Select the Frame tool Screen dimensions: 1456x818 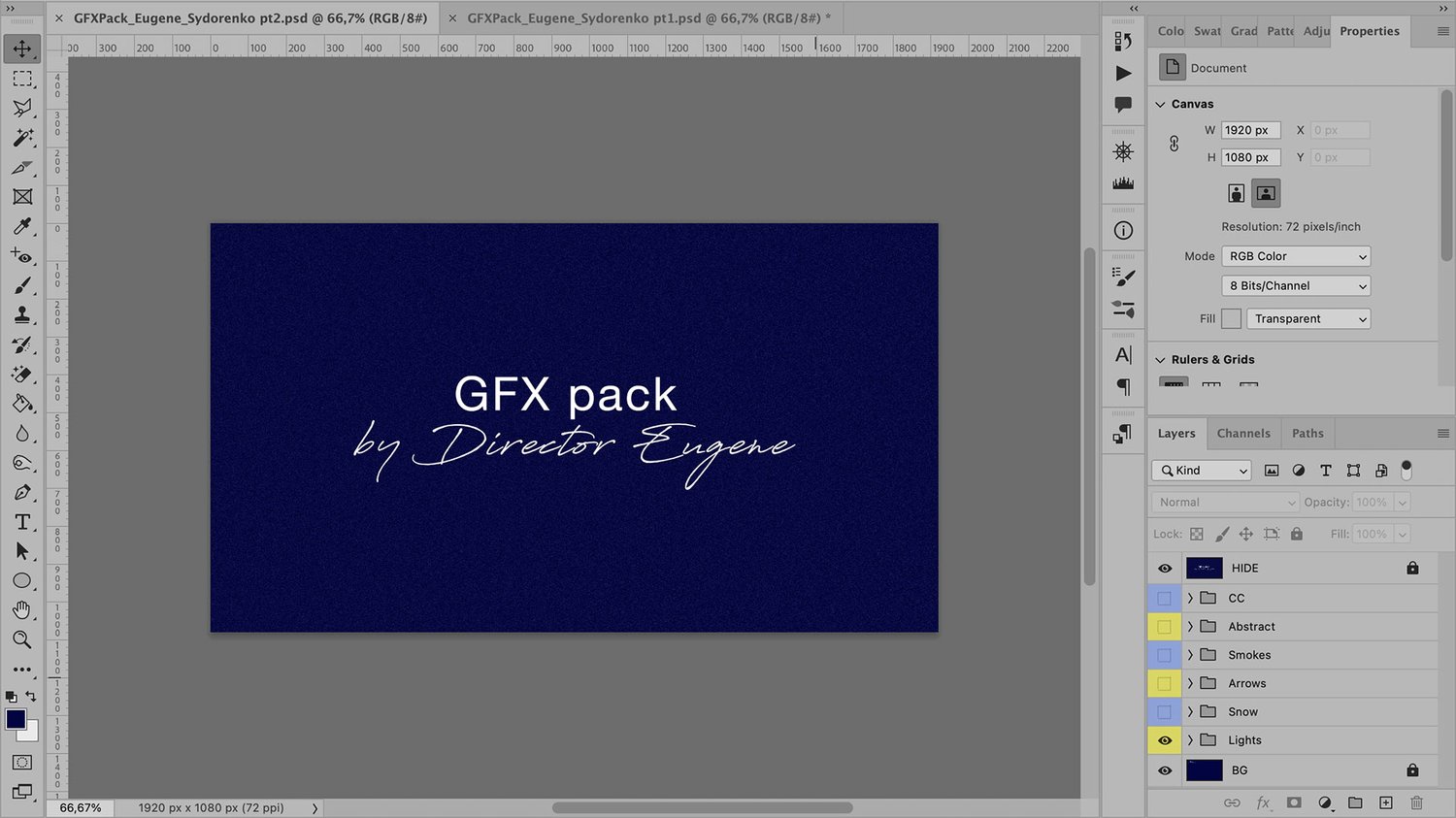22,197
